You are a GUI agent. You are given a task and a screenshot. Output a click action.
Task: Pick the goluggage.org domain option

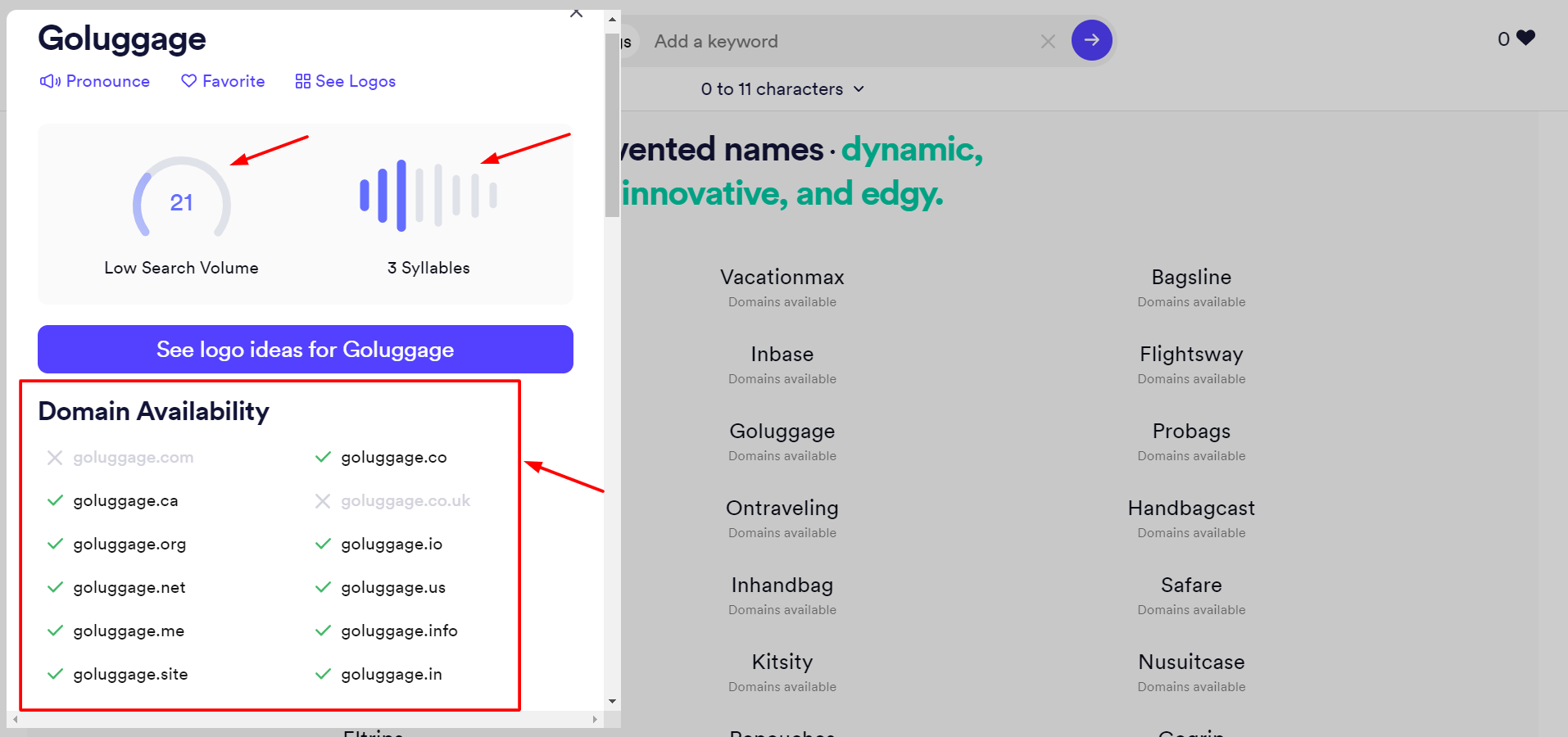(129, 545)
